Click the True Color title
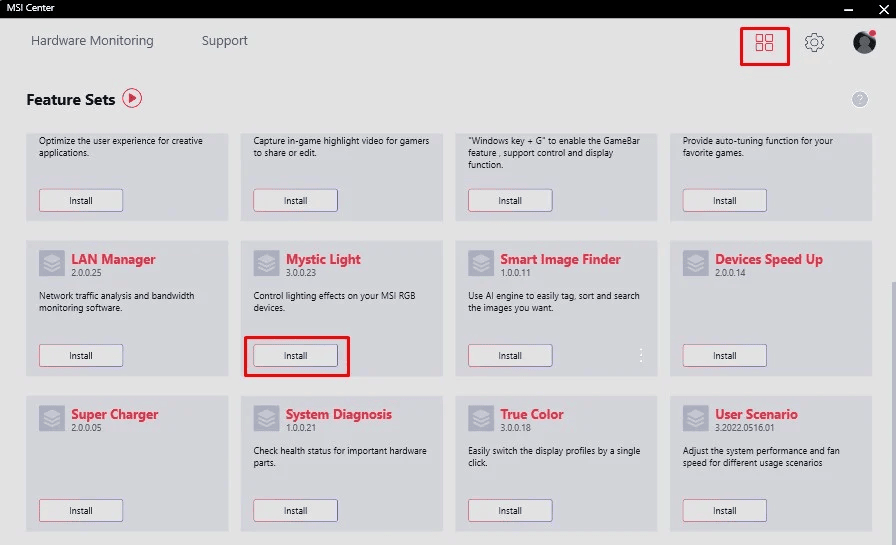The image size is (896, 545). tap(531, 414)
